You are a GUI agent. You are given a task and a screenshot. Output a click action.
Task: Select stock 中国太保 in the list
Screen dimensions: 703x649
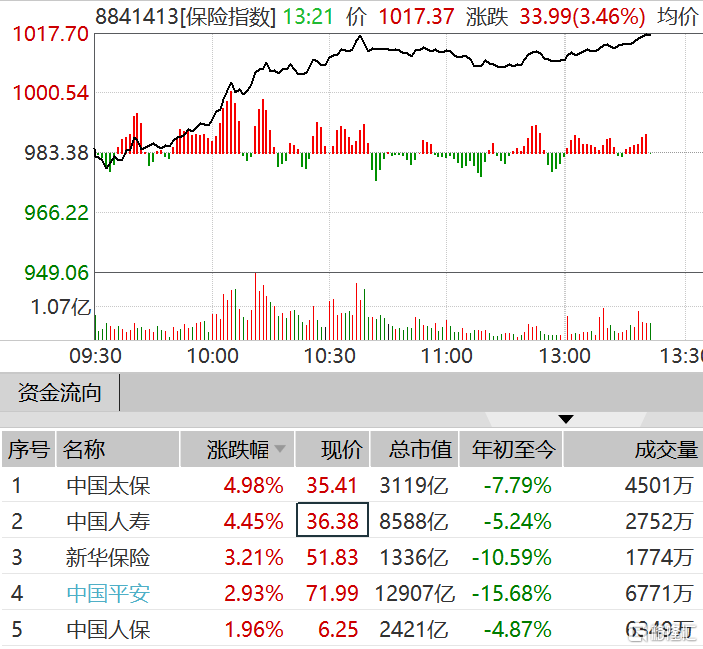[108, 486]
